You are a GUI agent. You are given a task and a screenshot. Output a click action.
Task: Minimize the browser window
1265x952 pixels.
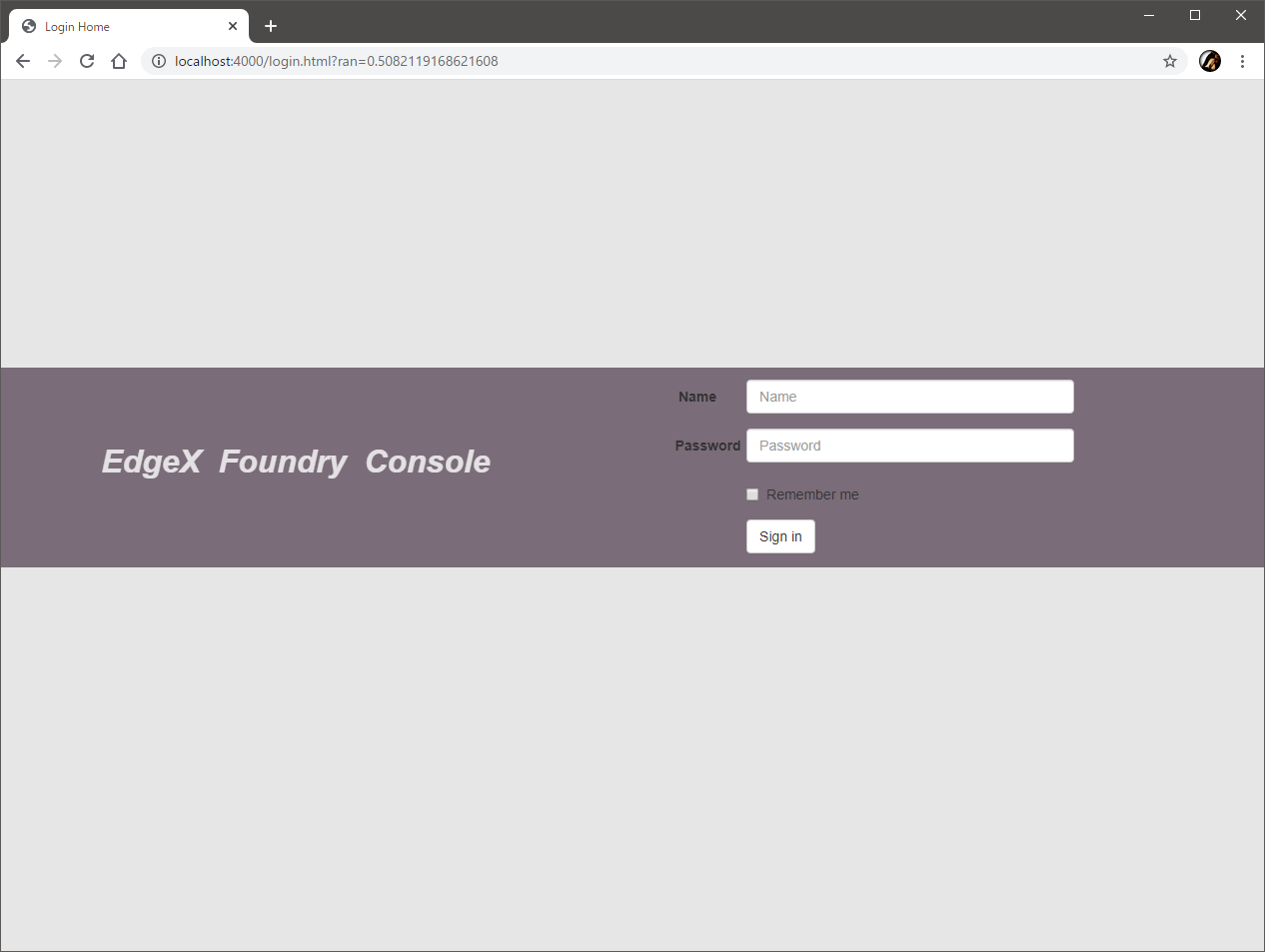click(x=1149, y=15)
